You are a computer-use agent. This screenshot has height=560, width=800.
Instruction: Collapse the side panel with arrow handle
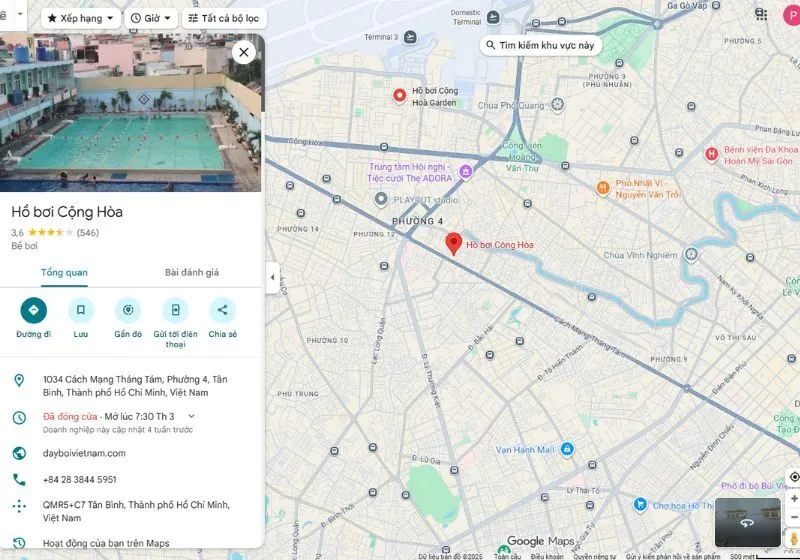point(272,277)
